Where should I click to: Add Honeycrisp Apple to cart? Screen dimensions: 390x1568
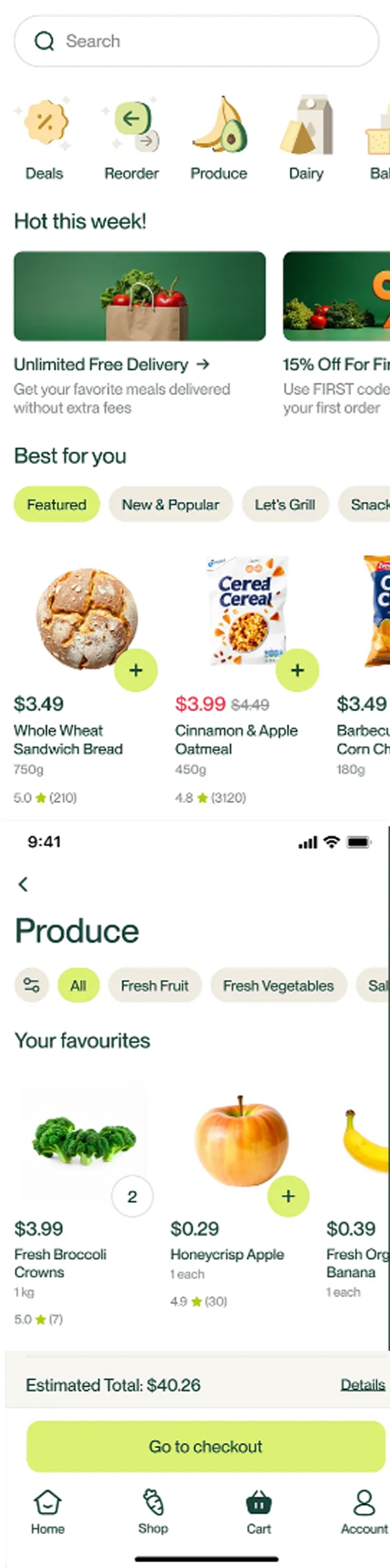click(288, 1196)
